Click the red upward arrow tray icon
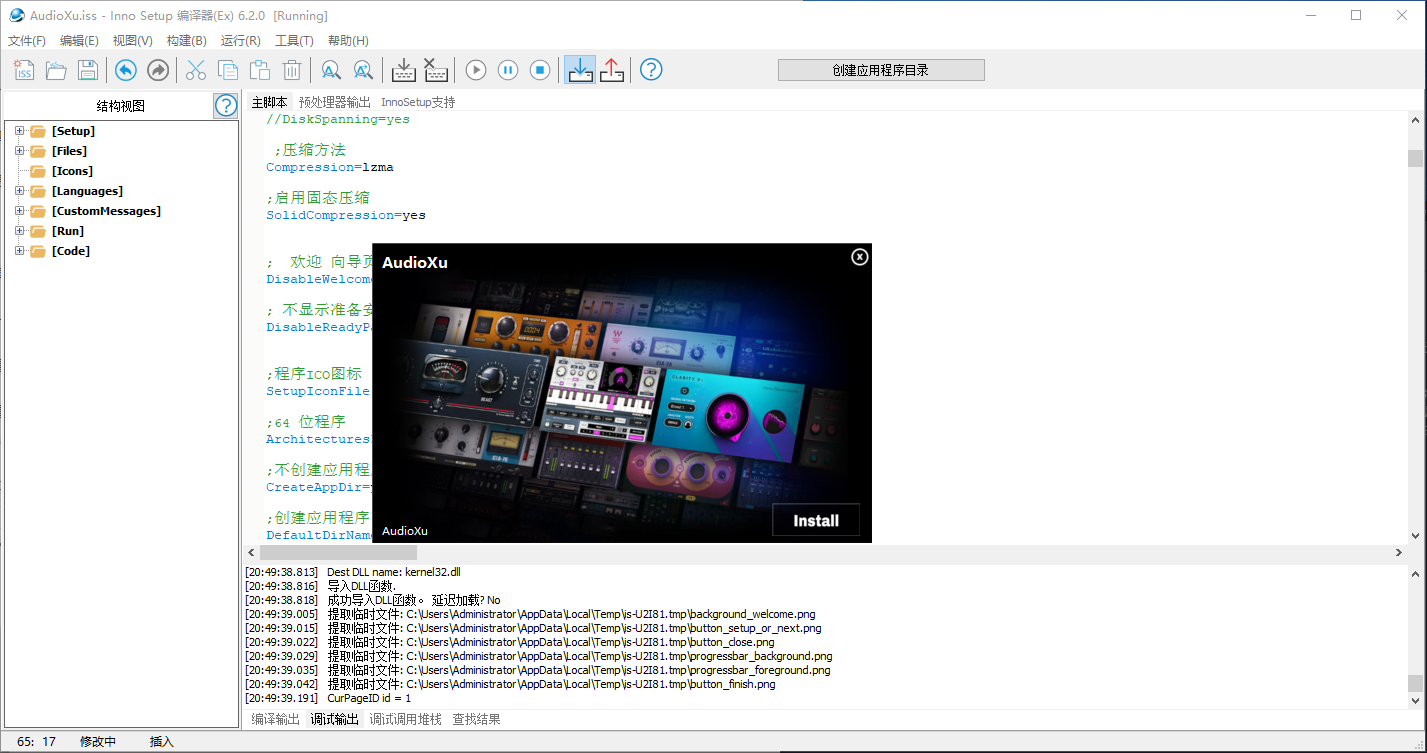Image resolution: width=1427 pixels, height=753 pixels. pos(612,70)
